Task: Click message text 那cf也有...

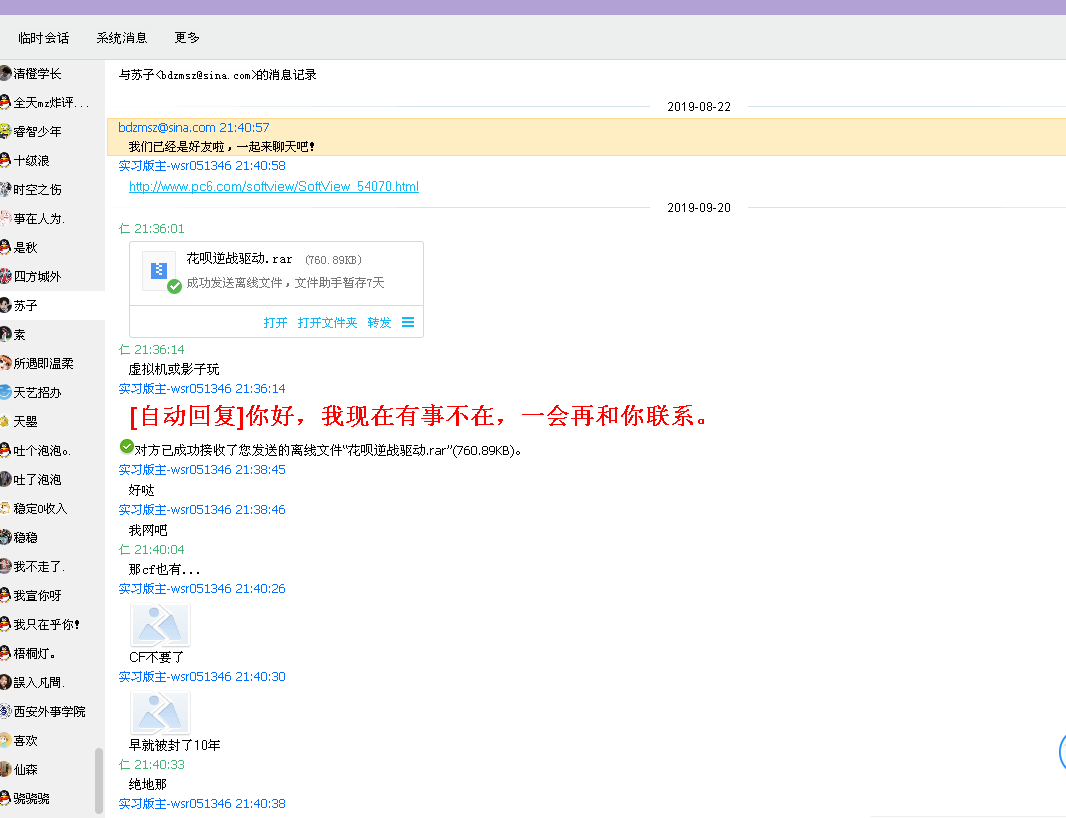Action: click(164, 569)
